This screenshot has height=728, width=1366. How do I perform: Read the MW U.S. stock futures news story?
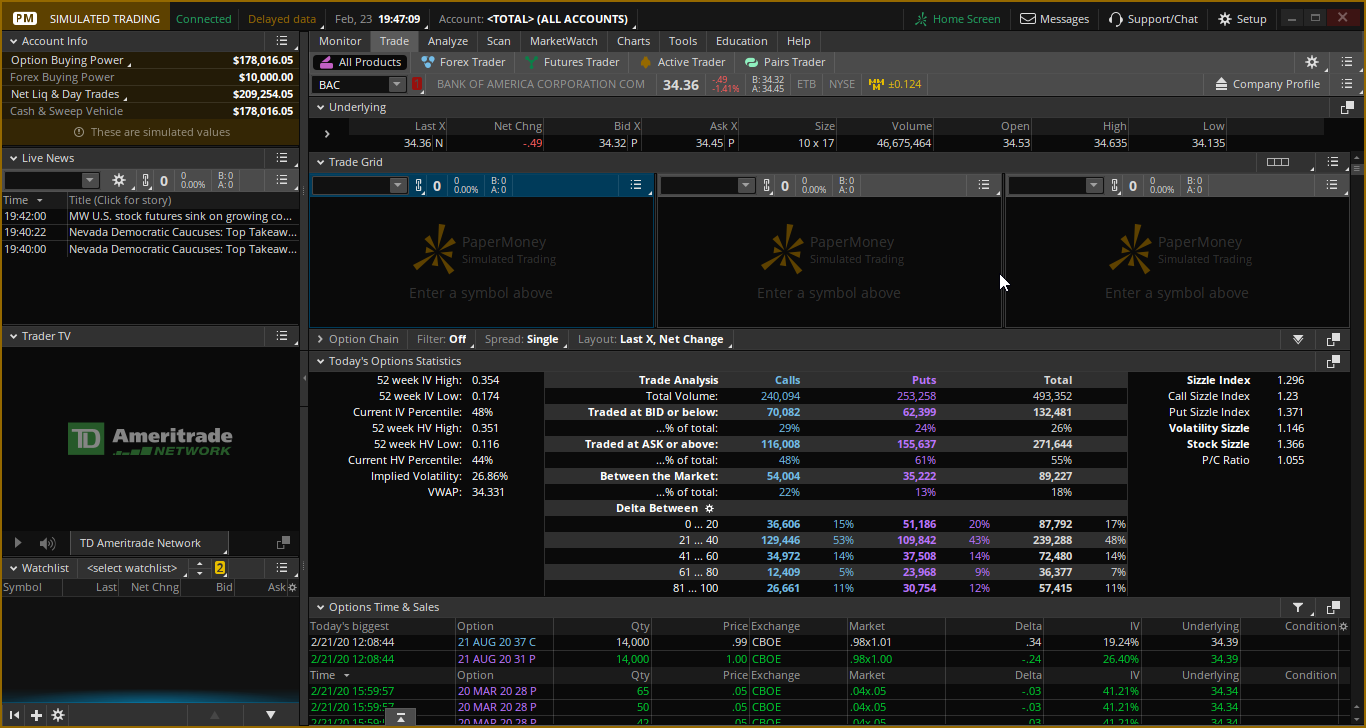pyautogui.click(x=182, y=216)
